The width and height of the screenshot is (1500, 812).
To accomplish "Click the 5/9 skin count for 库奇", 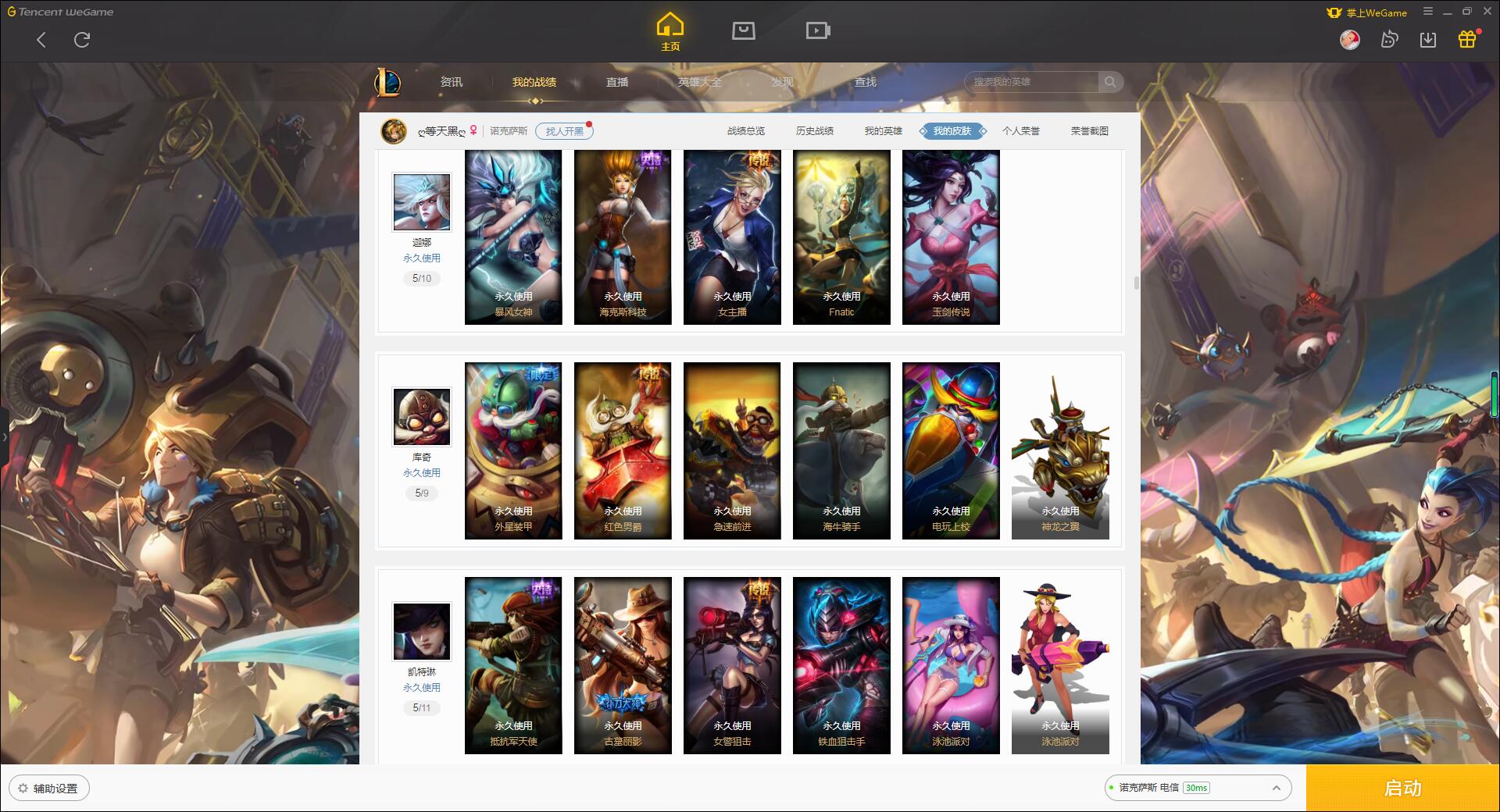I will point(422,493).
